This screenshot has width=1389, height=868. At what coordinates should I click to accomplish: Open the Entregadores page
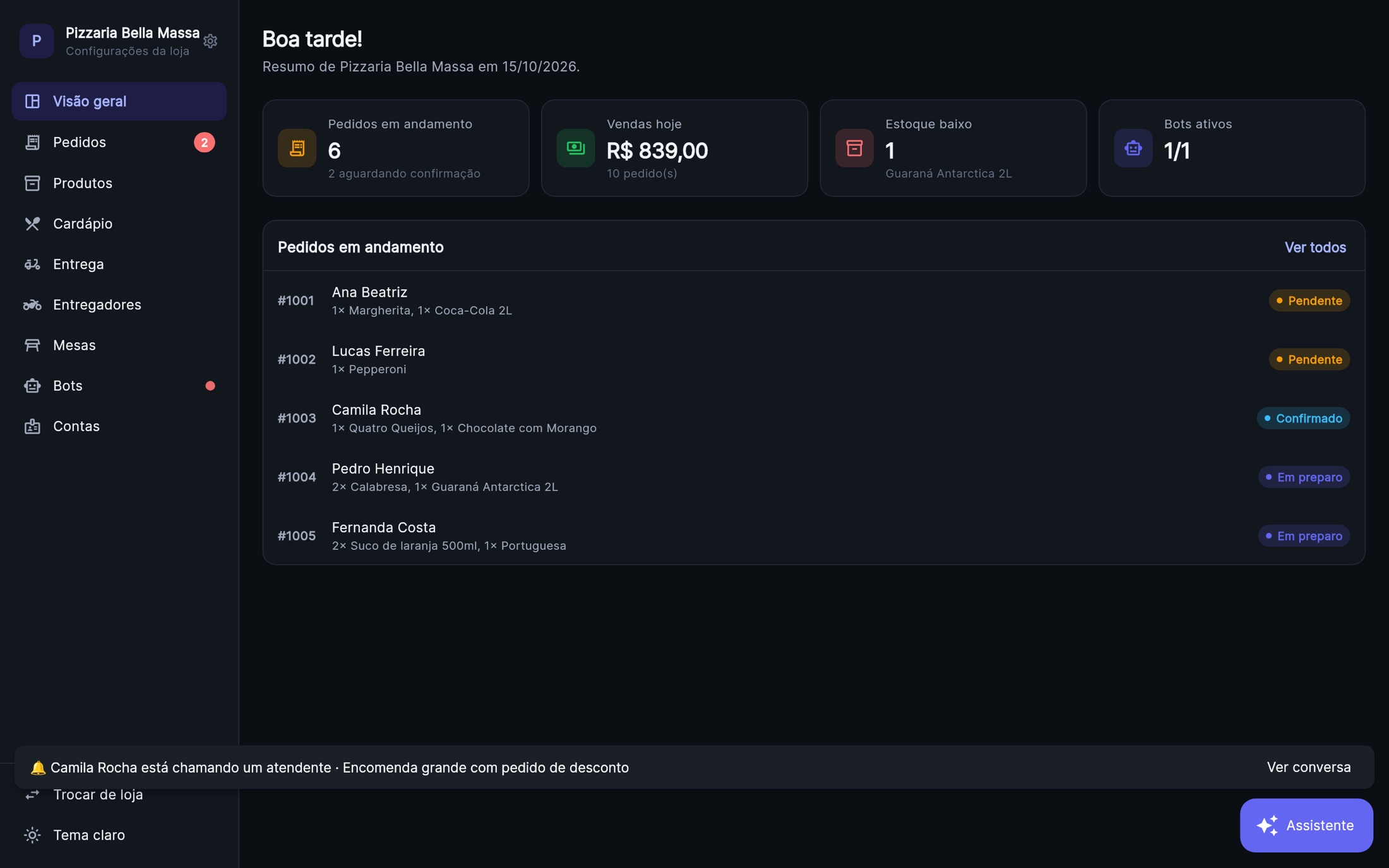[119, 305]
